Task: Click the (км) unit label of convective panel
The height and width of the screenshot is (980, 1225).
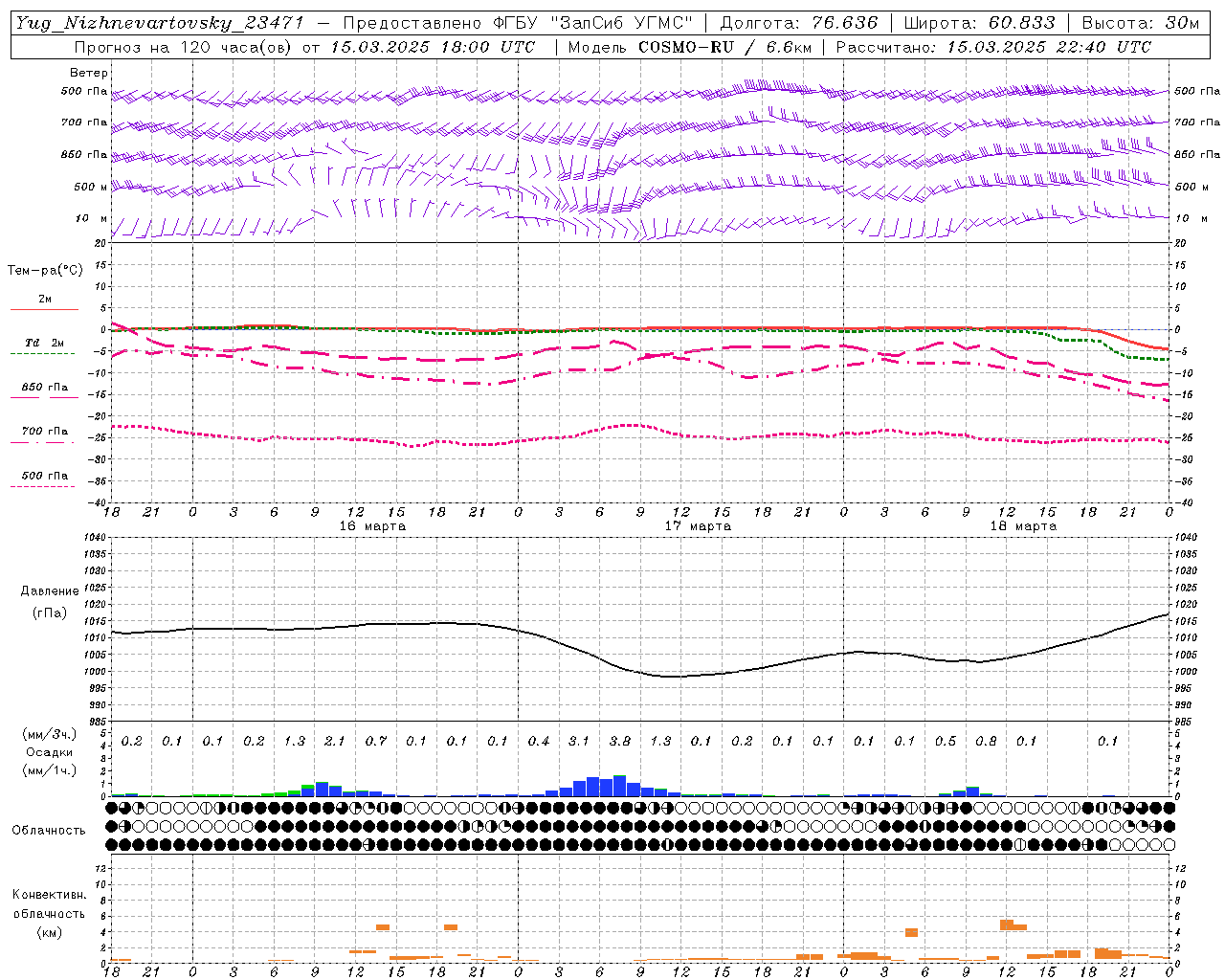Action: tap(49, 932)
